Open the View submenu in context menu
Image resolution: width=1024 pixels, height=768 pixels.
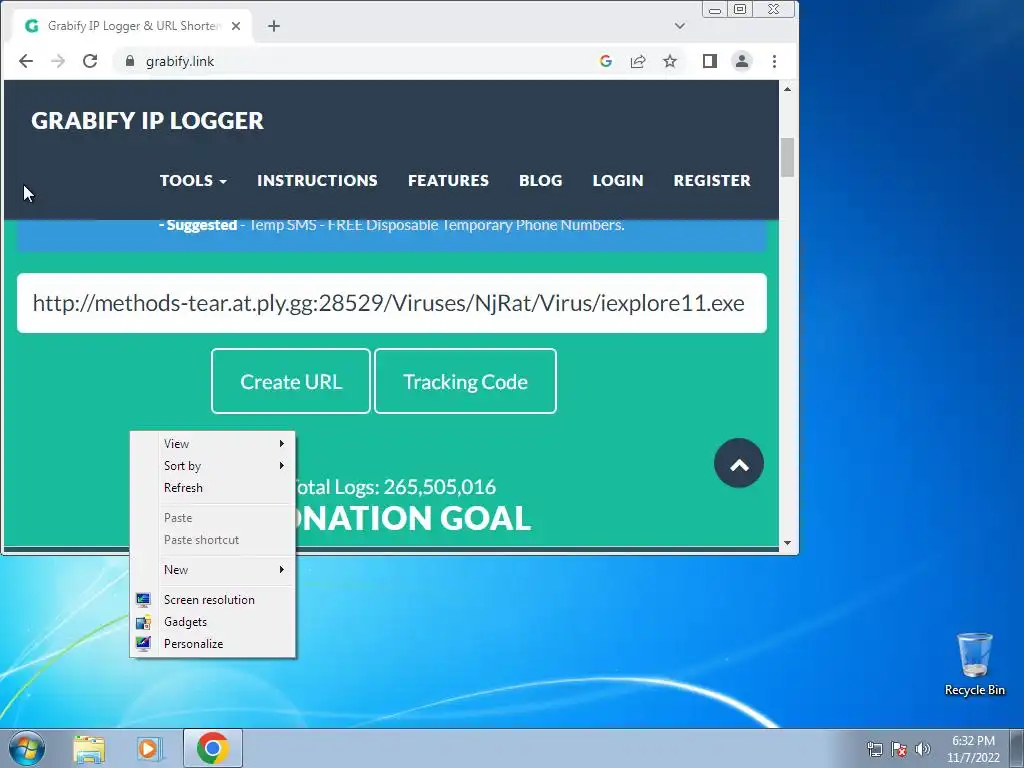213,443
